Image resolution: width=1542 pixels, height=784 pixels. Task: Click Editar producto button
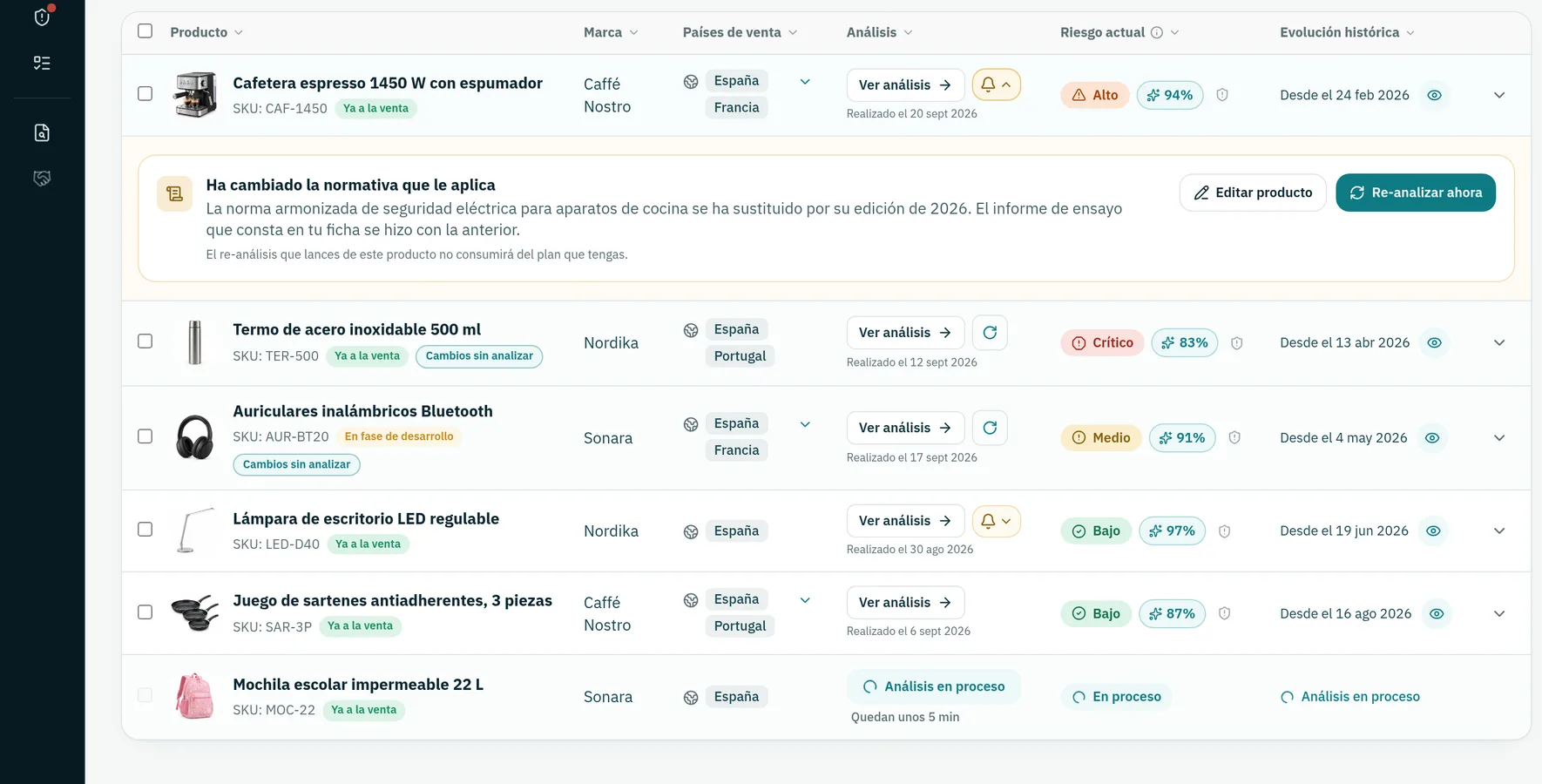coord(1253,193)
